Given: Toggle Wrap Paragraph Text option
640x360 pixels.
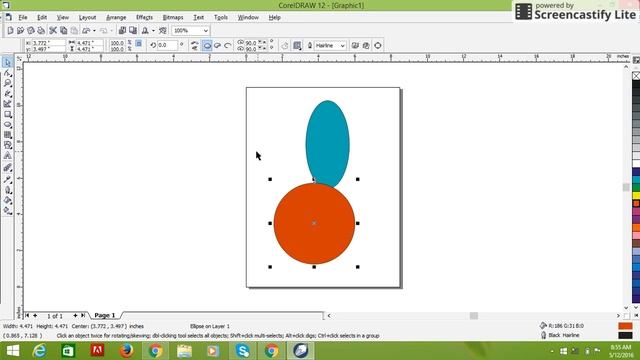Looking at the screenshot, I should point(297,45).
